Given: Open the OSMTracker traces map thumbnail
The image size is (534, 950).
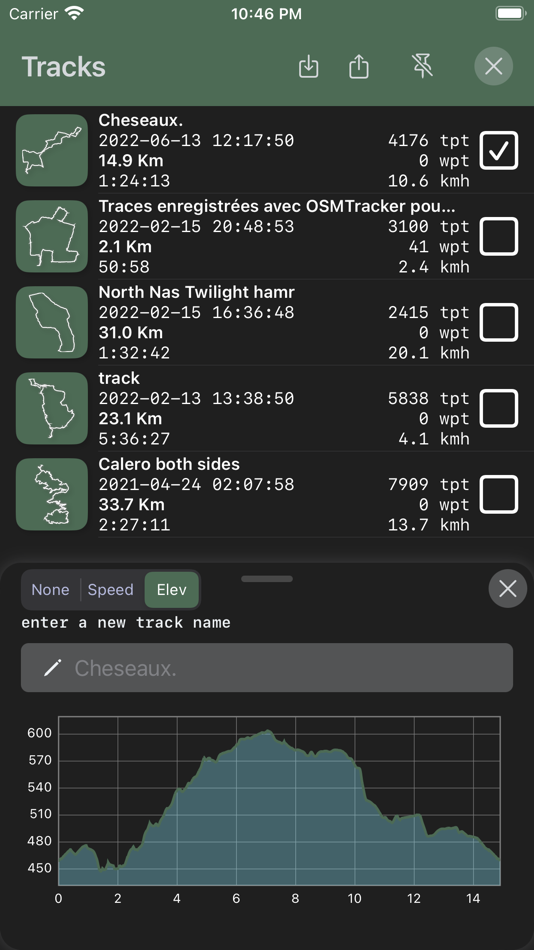Looking at the screenshot, I should [52, 236].
